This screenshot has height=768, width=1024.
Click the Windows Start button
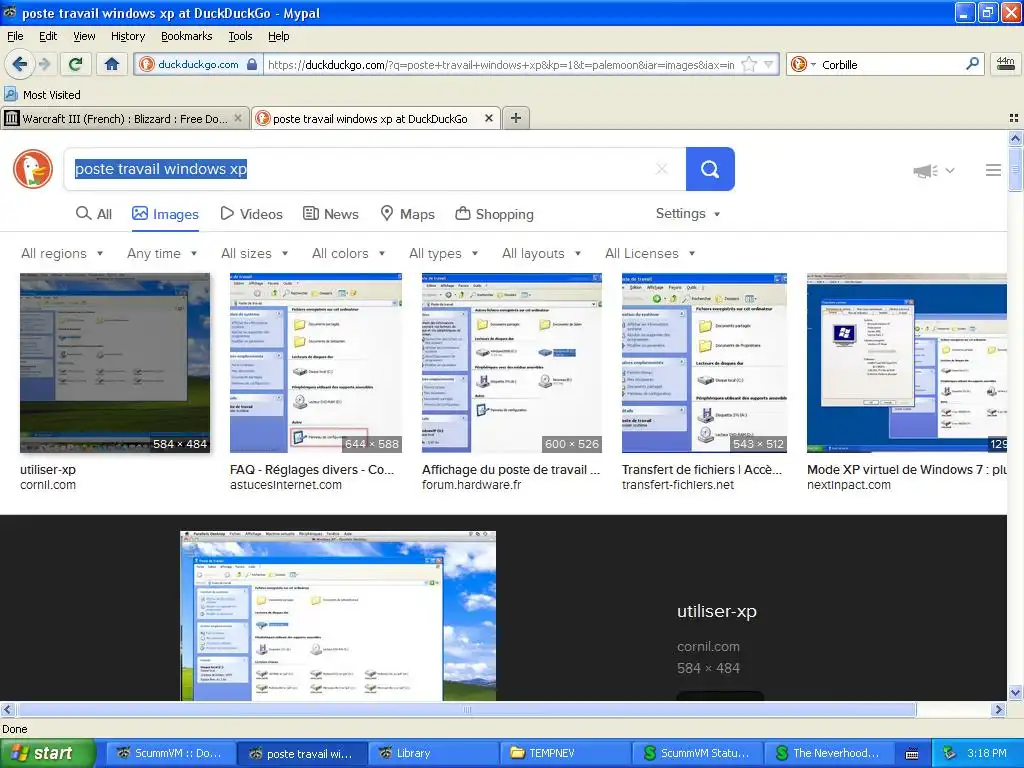[x=48, y=753]
